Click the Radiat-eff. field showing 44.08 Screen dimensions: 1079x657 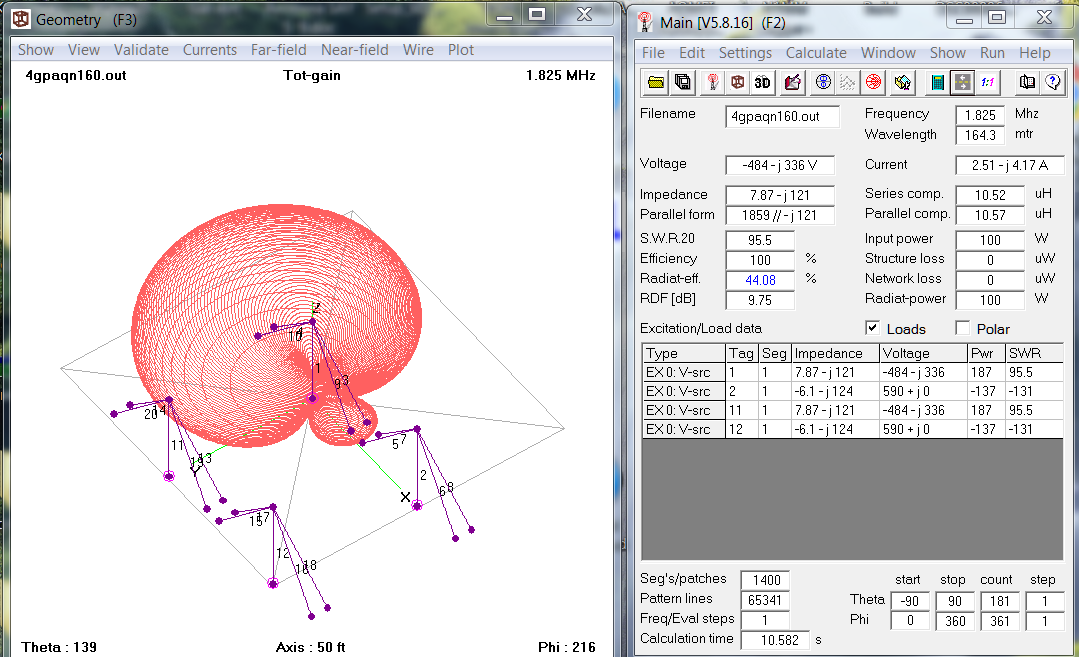(760, 280)
